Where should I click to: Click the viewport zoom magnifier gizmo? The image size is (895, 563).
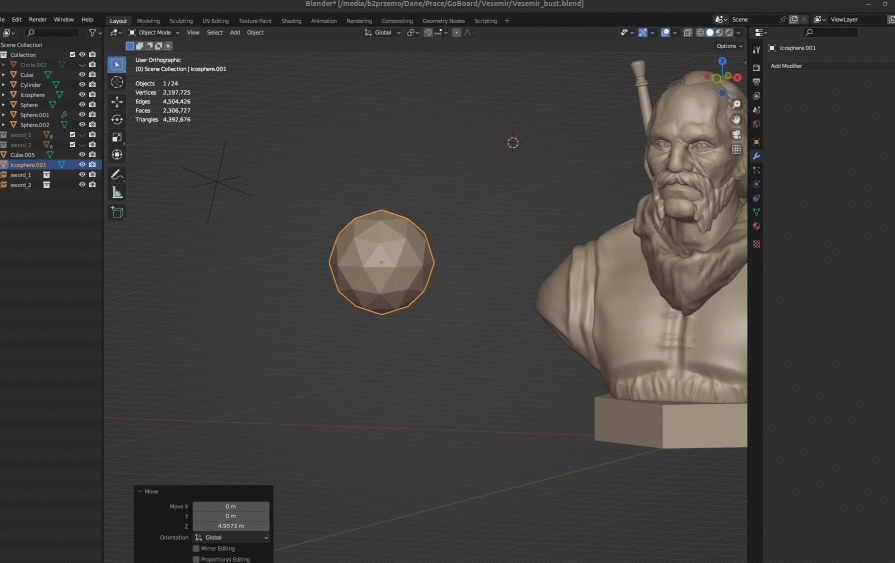pyautogui.click(x=737, y=104)
